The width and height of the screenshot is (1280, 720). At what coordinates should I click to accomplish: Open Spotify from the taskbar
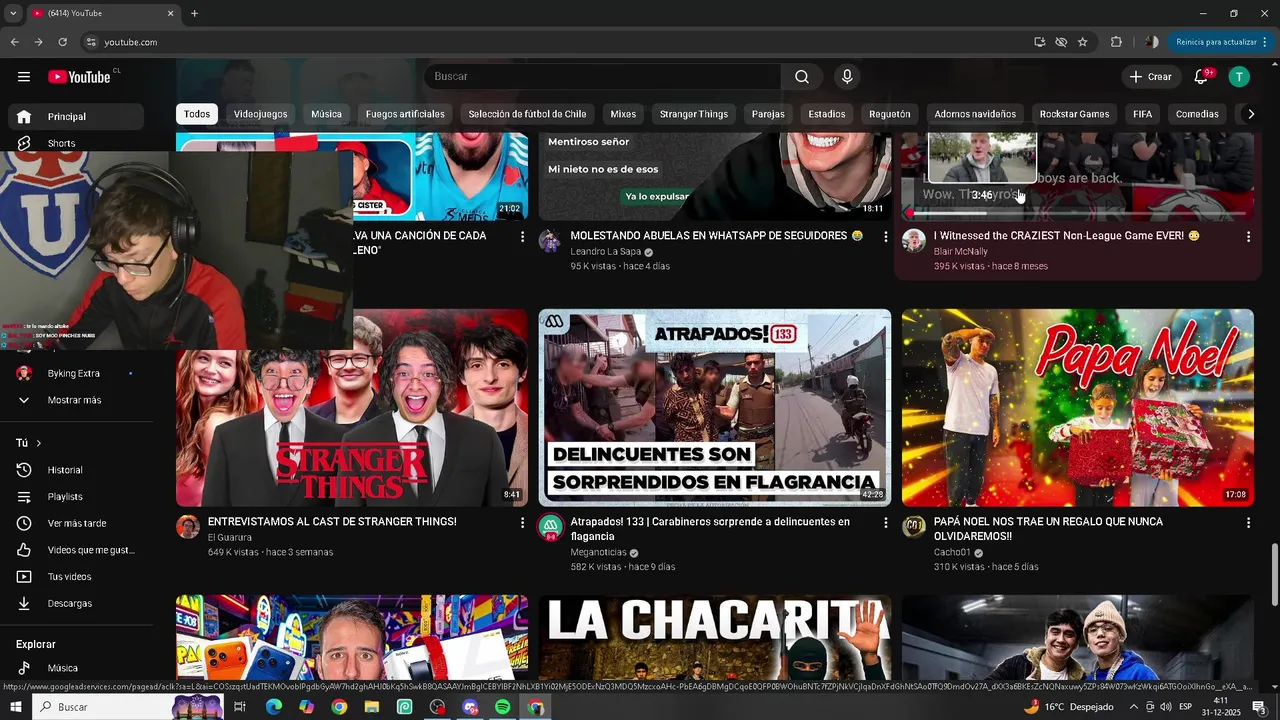502,707
